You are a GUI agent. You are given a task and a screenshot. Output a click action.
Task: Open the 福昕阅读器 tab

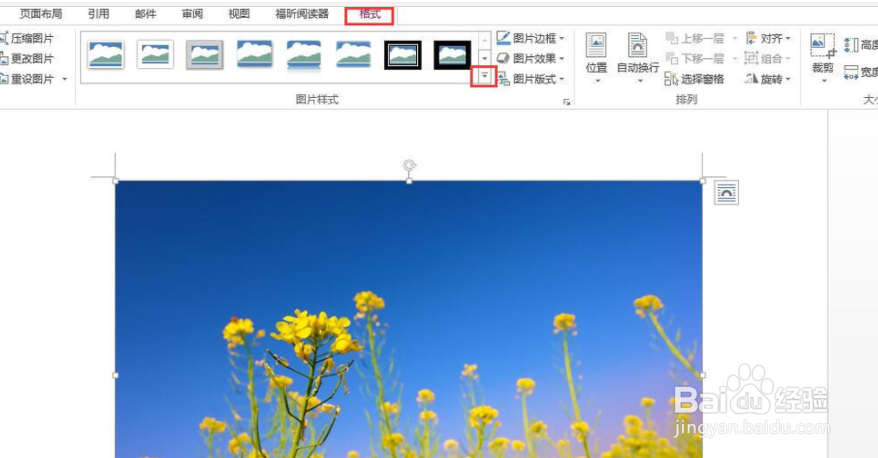click(302, 14)
